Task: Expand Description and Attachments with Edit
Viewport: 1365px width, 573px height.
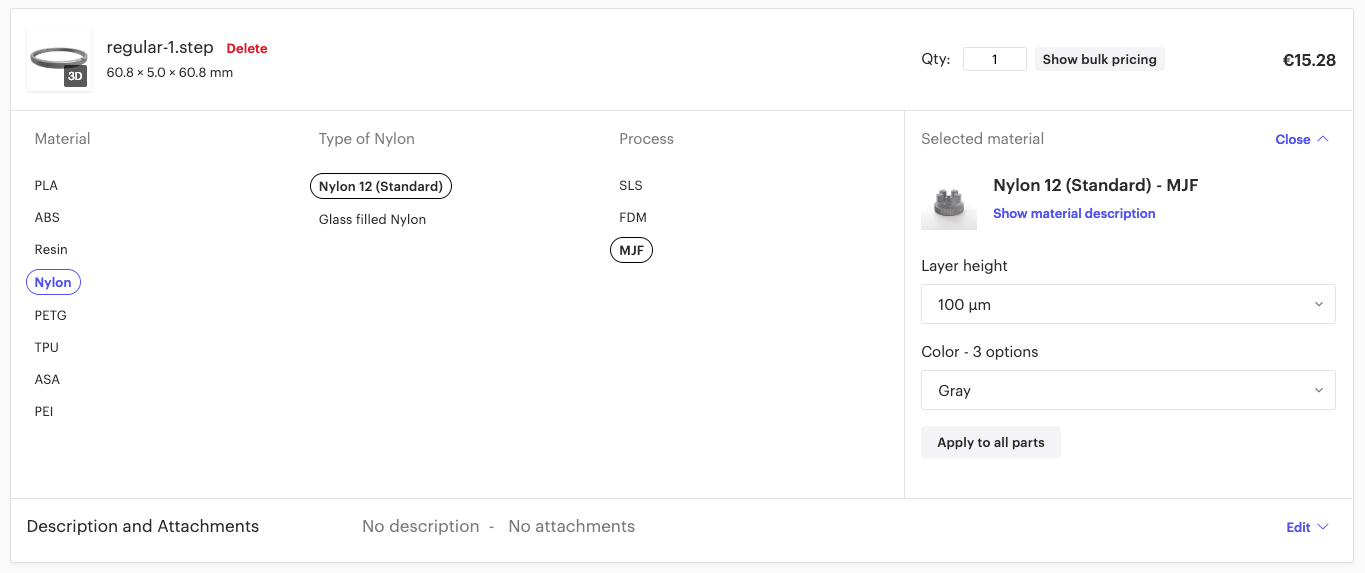Action: point(1307,527)
